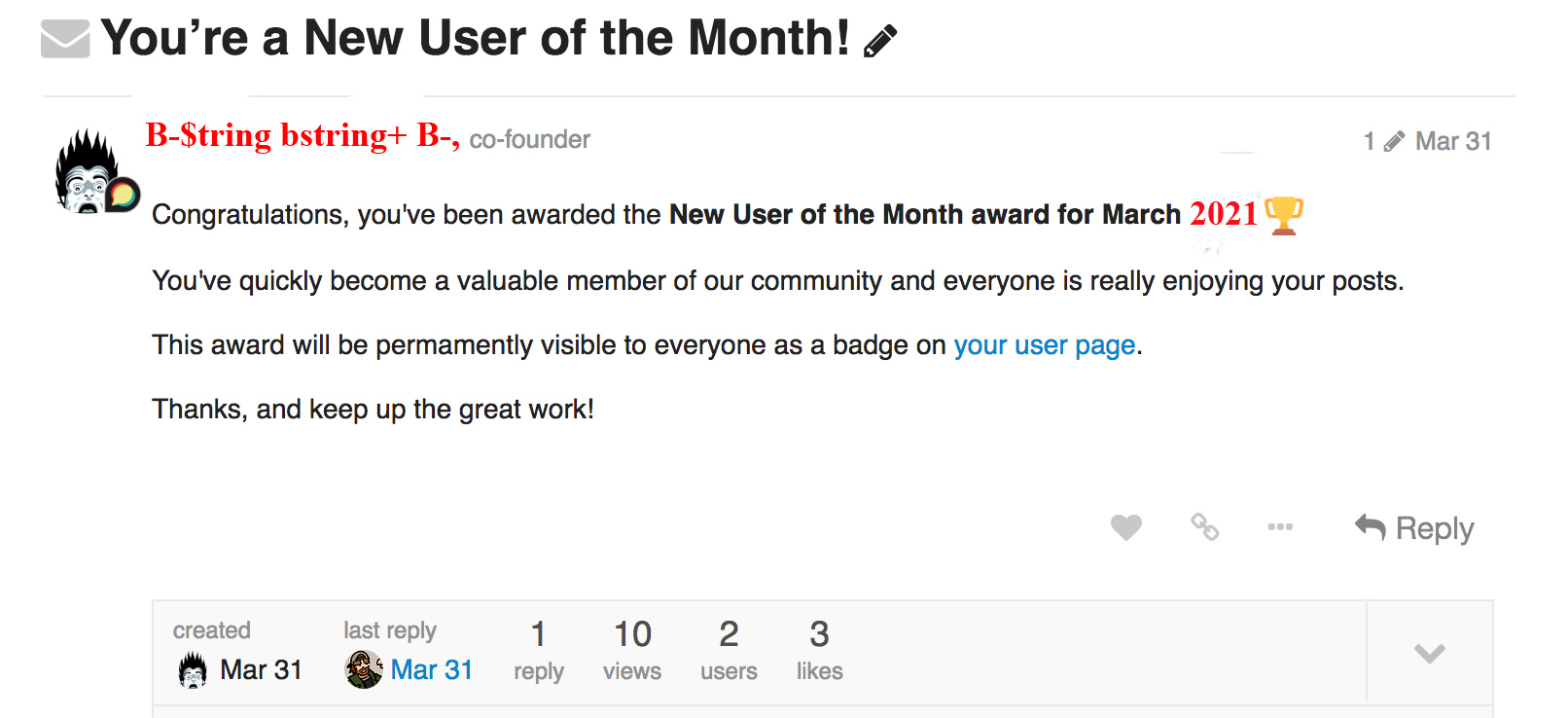Click the post date 'Mar 31' at top right
The width and height of the screenshot is (1568, 718).
pos(1453,142)
